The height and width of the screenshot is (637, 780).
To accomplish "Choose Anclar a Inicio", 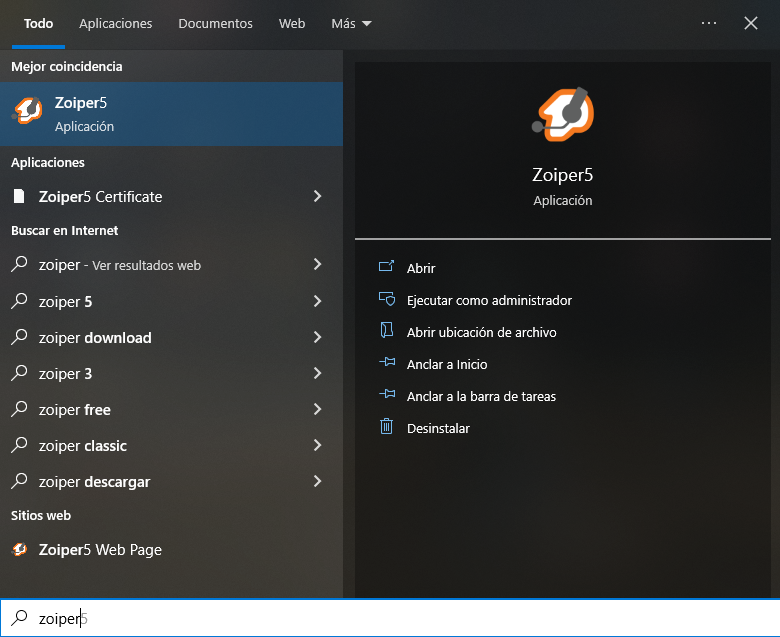I will [x=447, y=364].
